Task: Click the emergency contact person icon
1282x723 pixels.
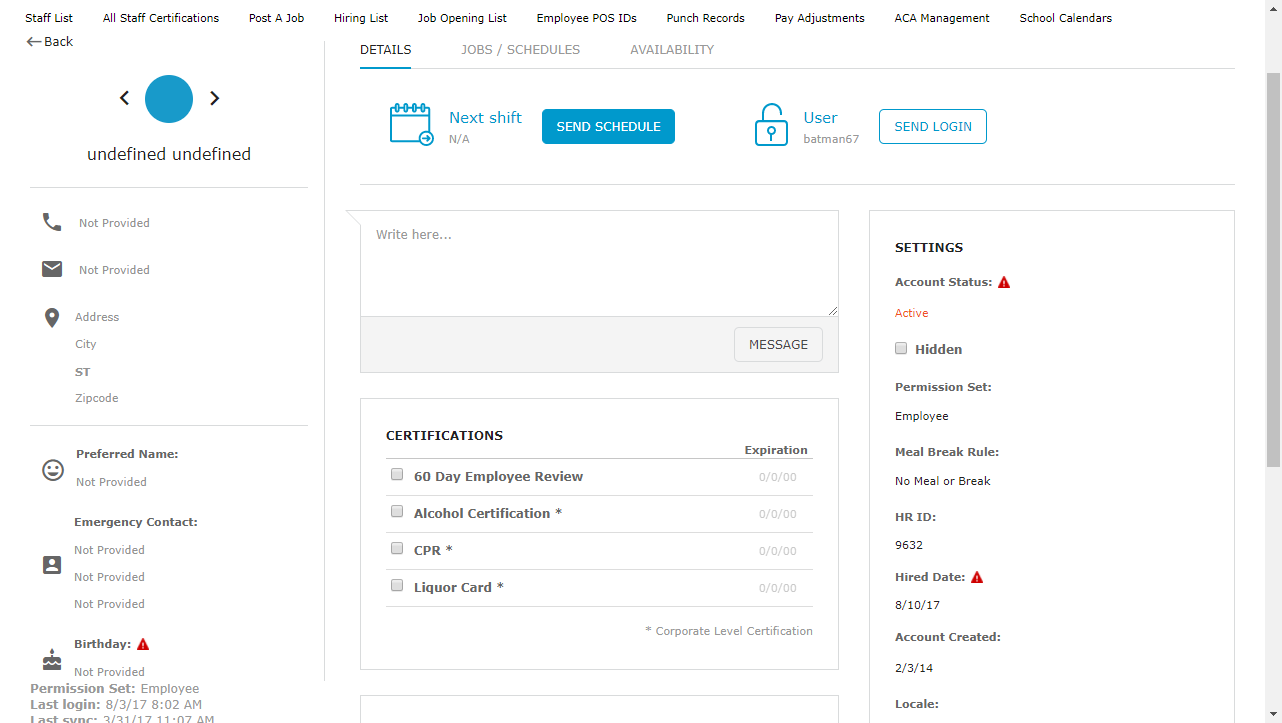Action: click(52, 565)
